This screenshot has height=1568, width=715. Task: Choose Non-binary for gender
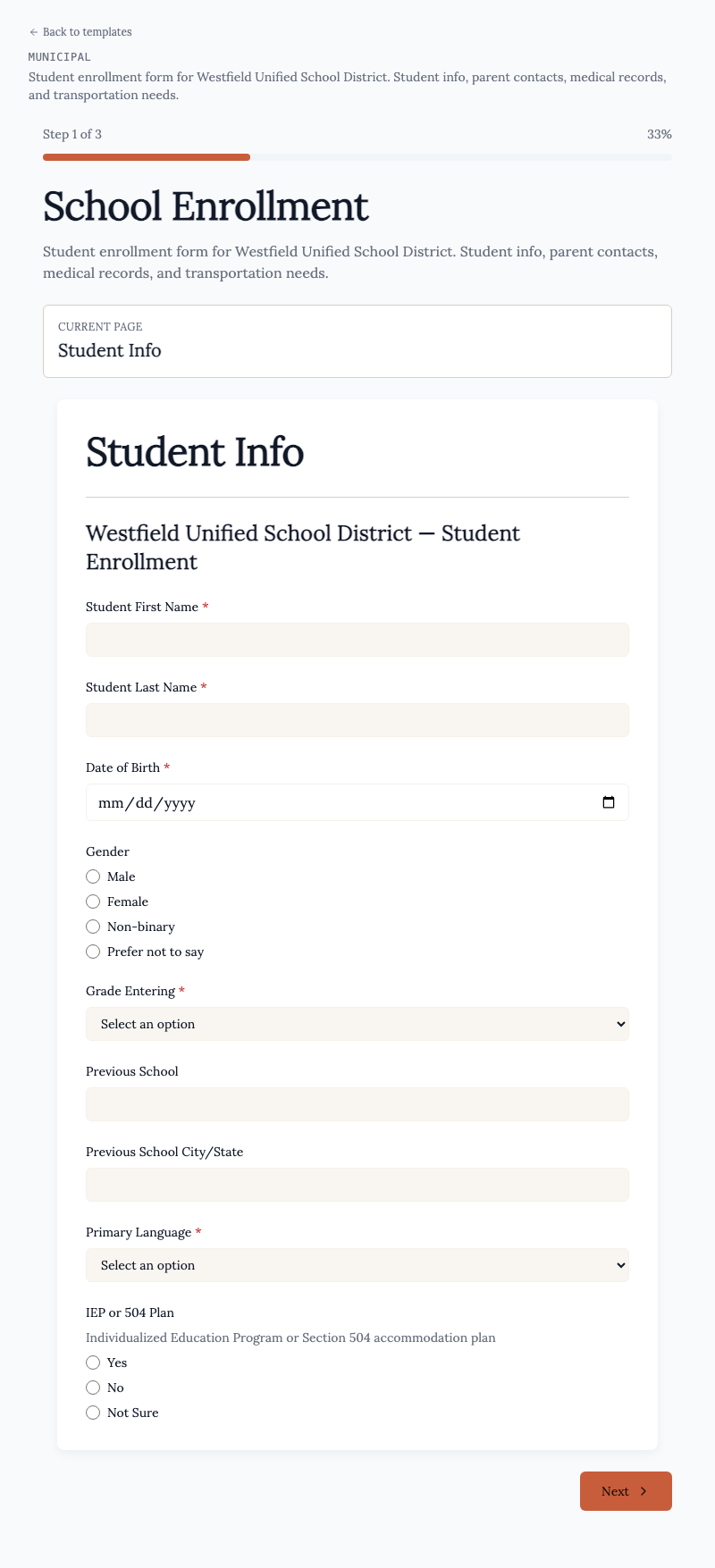point(93,927)
